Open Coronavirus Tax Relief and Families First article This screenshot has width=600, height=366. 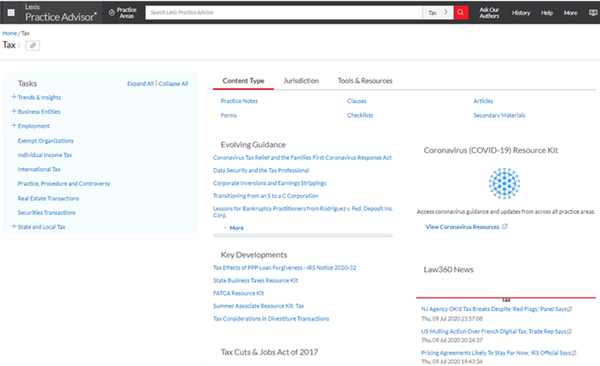(302, 157)
